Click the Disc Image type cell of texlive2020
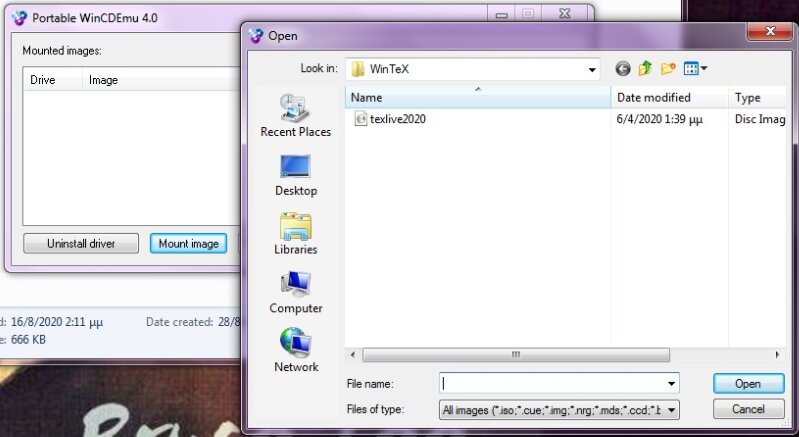 pyautogui.click(x=760, y=119)
